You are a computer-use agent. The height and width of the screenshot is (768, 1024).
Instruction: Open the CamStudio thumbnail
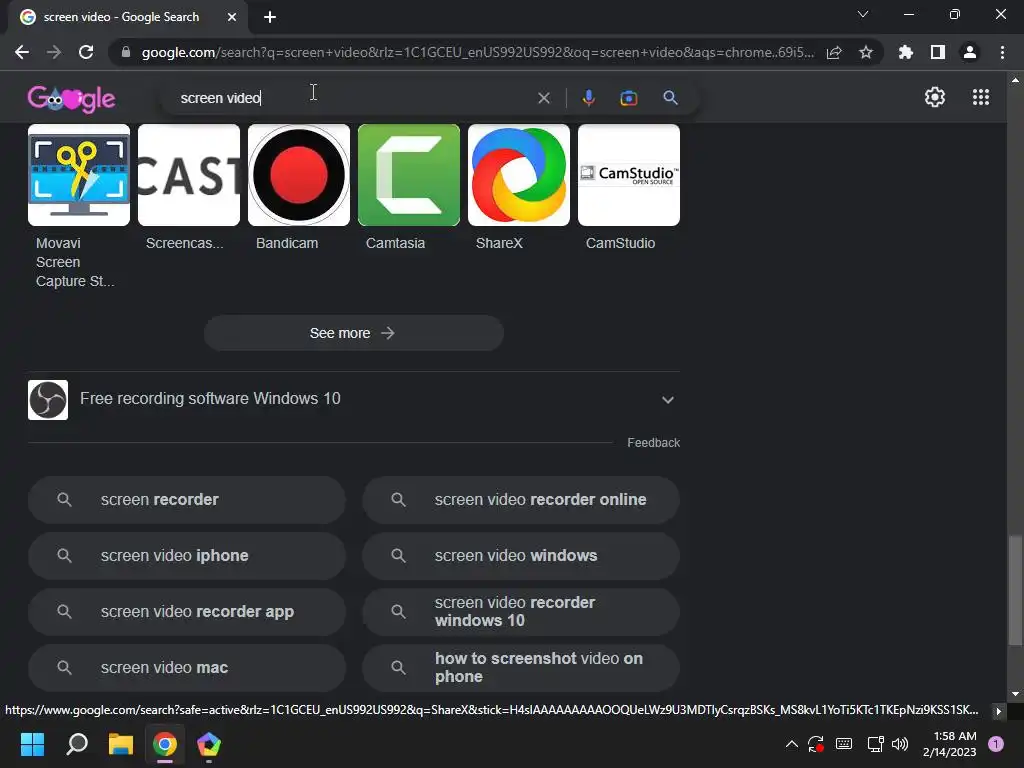click(x=629, y=175)
